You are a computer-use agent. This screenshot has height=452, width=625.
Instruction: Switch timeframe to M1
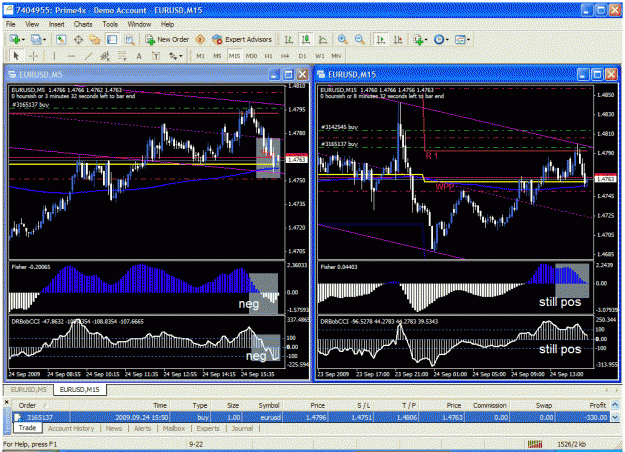(200, 56)
